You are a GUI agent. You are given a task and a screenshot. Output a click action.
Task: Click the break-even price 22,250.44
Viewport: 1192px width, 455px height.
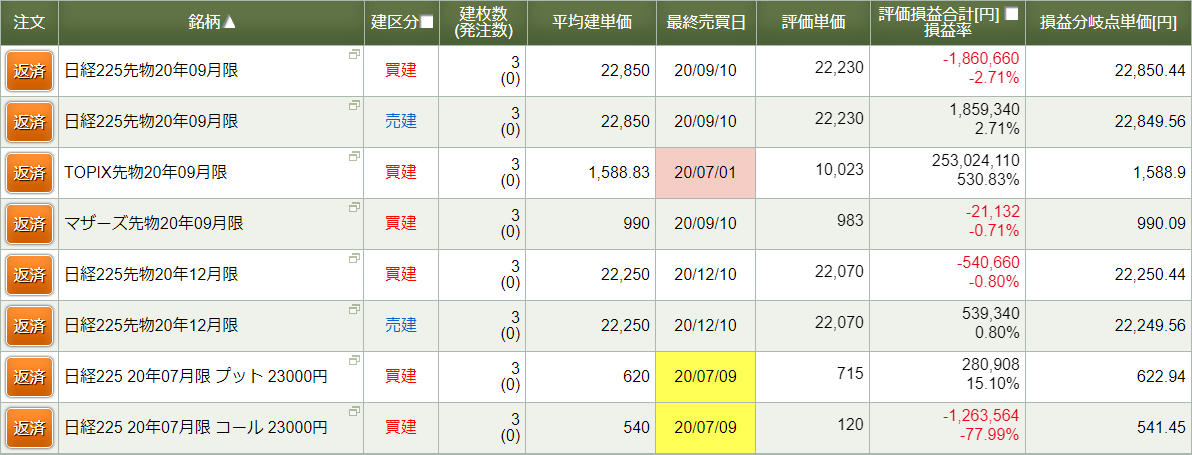pyautogui.click(x=1150, y=274)
